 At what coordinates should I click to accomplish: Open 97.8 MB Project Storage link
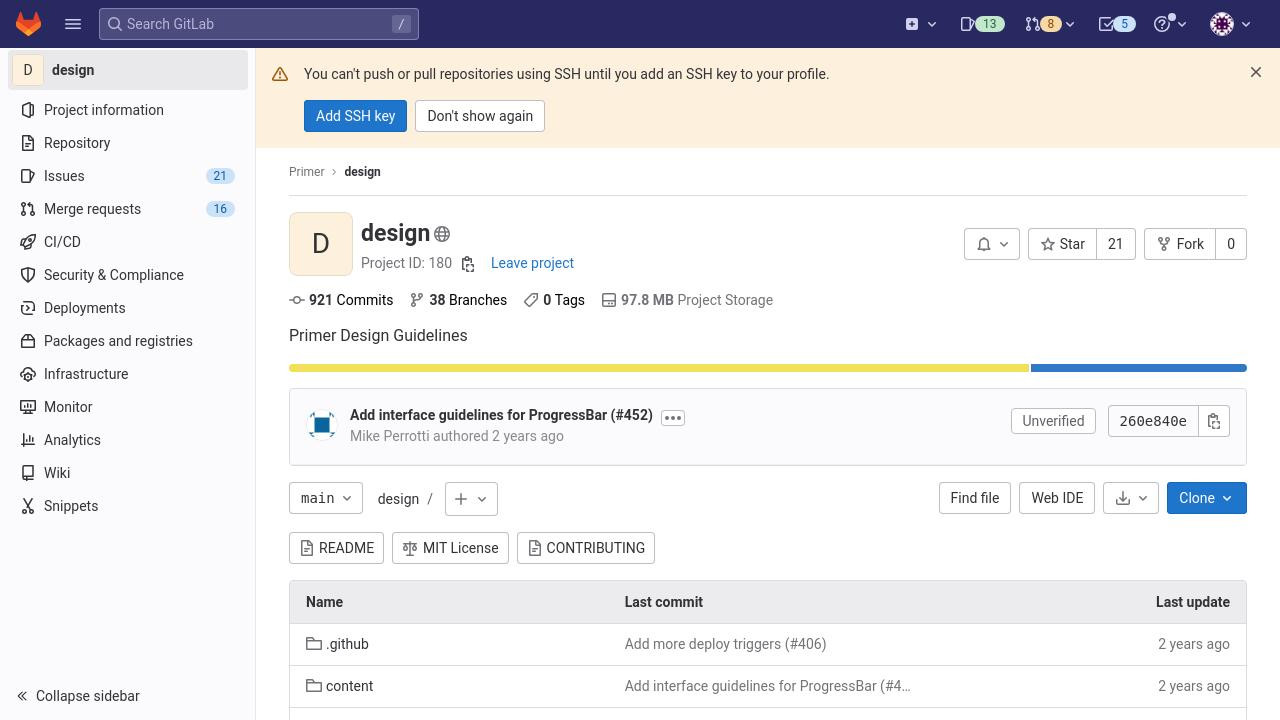point(687,300)
